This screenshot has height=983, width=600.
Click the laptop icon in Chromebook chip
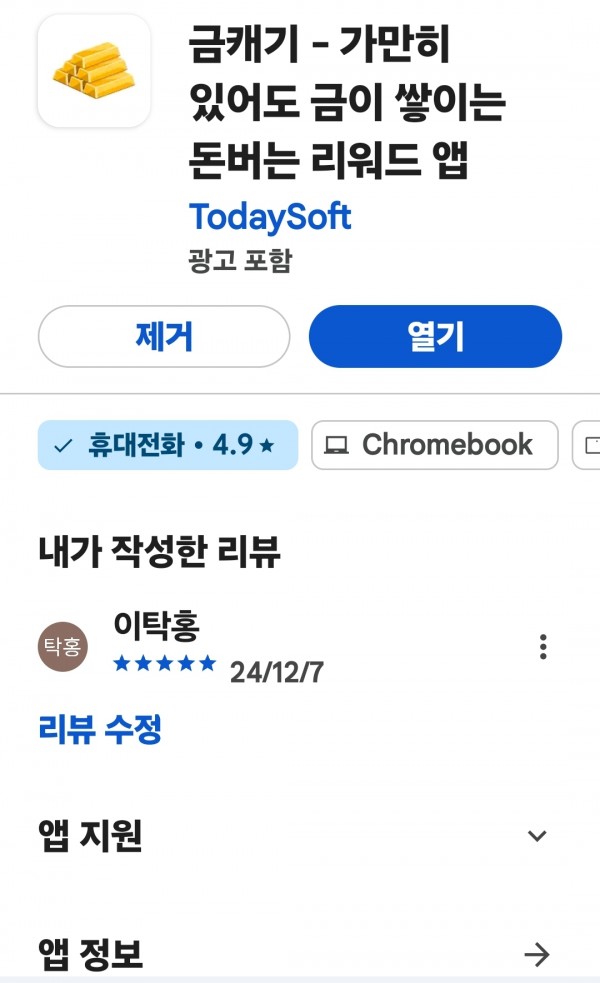pyautogui.click(x=337, y=445)
